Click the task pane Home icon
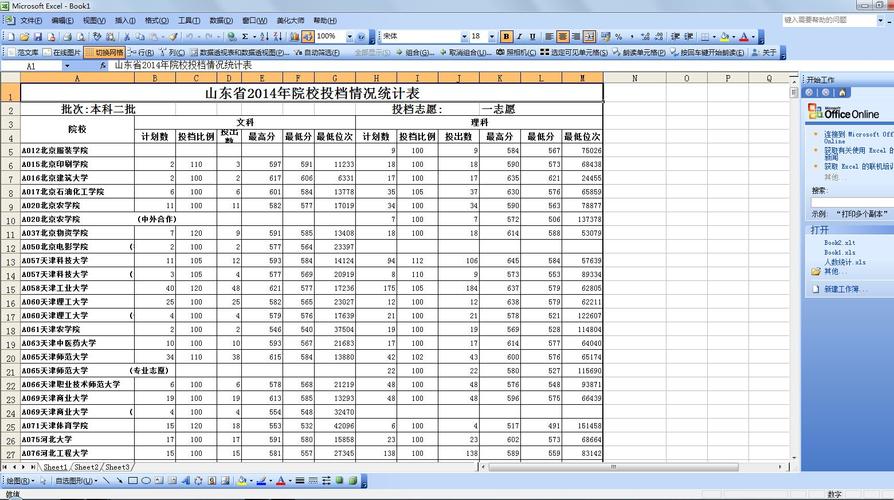Screen dimensions: 894x500 [x=842, y=92]
